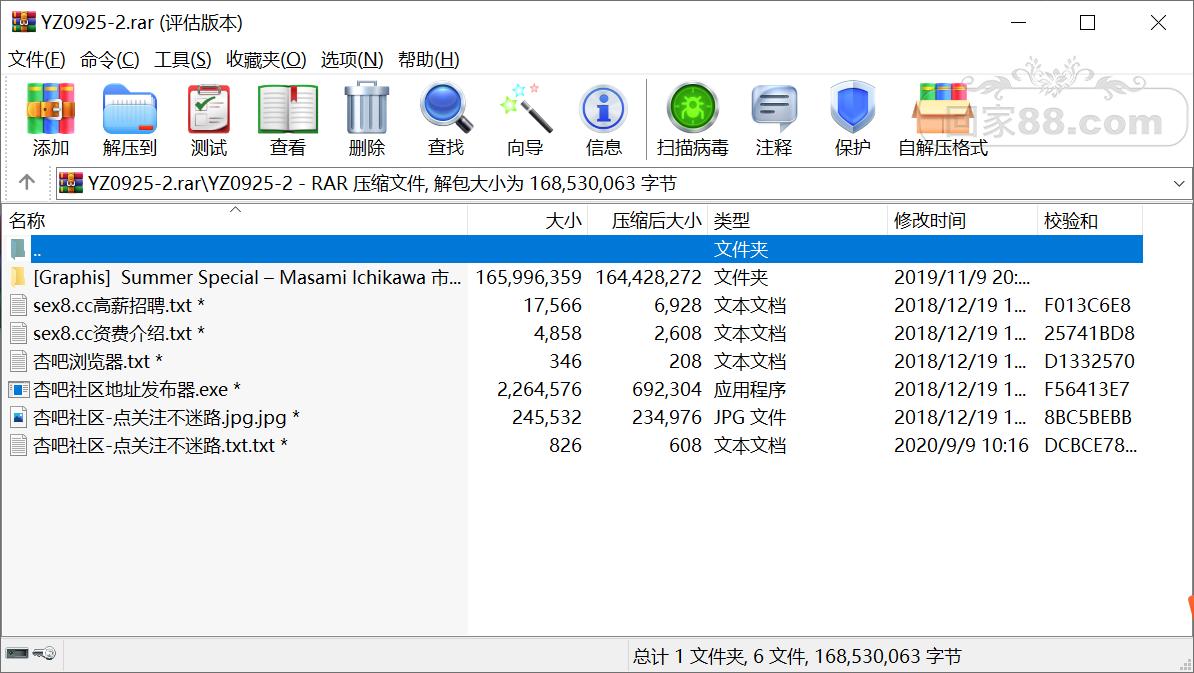Open the 选项(N) menu
1194x673 pixels.
pyautogui.click(x=352, y=59)
